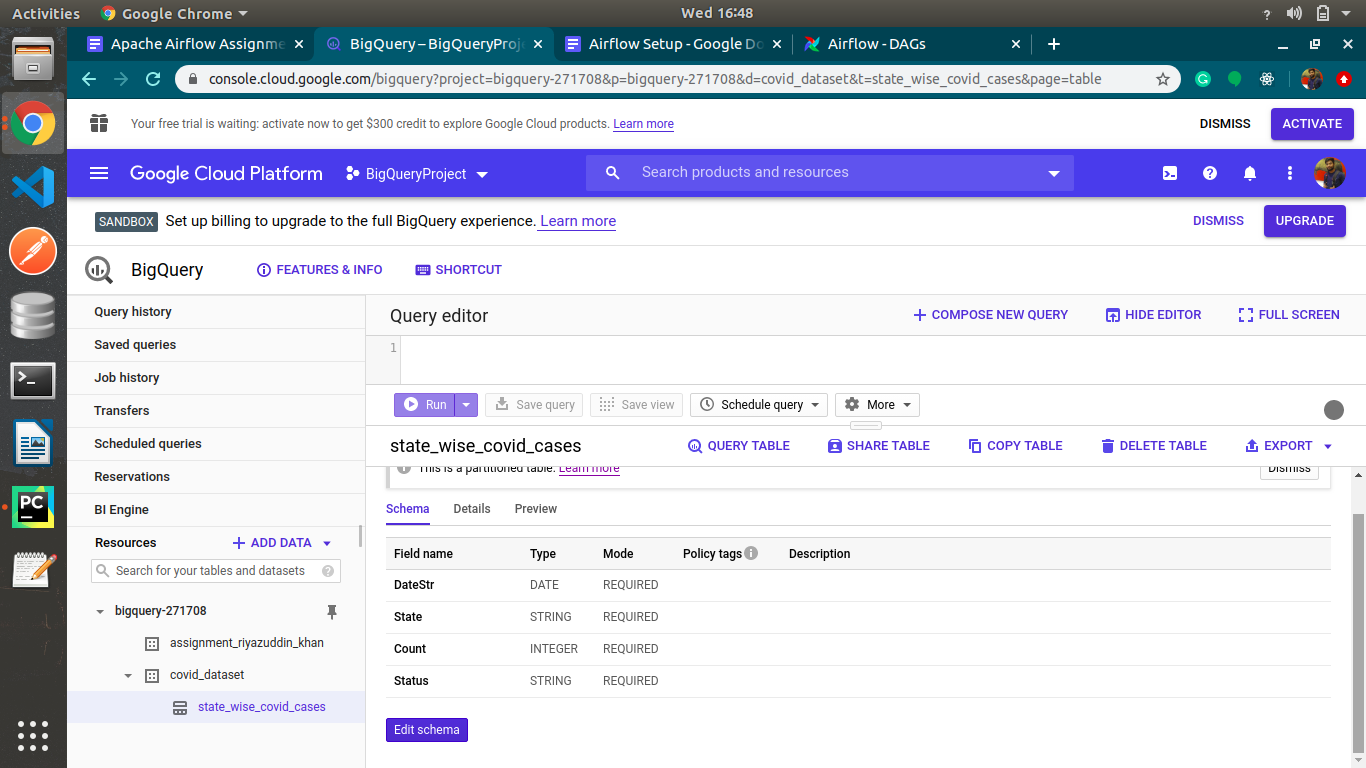Open the database tool in dock
Screen dimensions: 1366x768
[x=32, y=315]
